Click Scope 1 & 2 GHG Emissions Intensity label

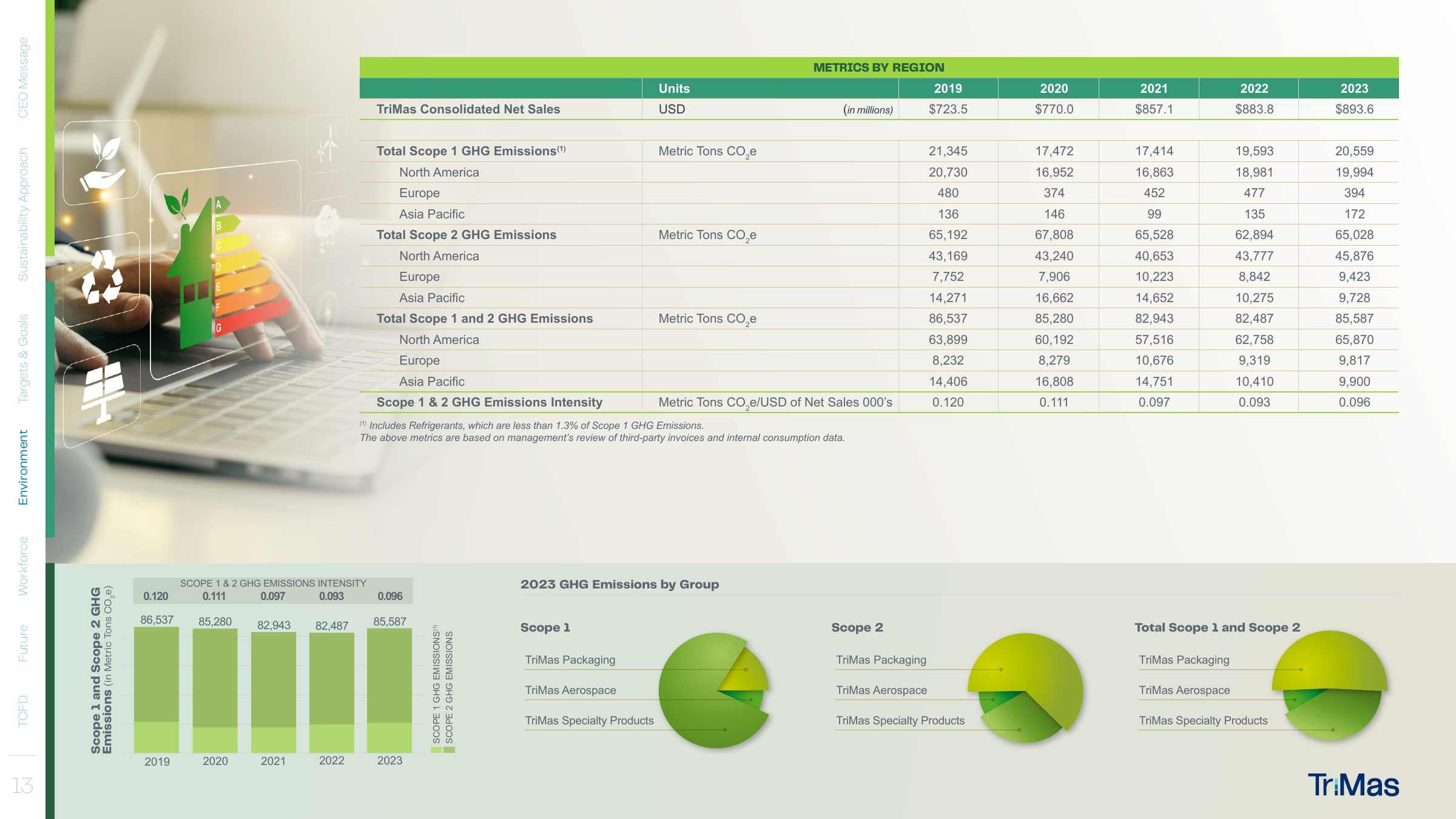pyautogui.click(x=489, y=402)
